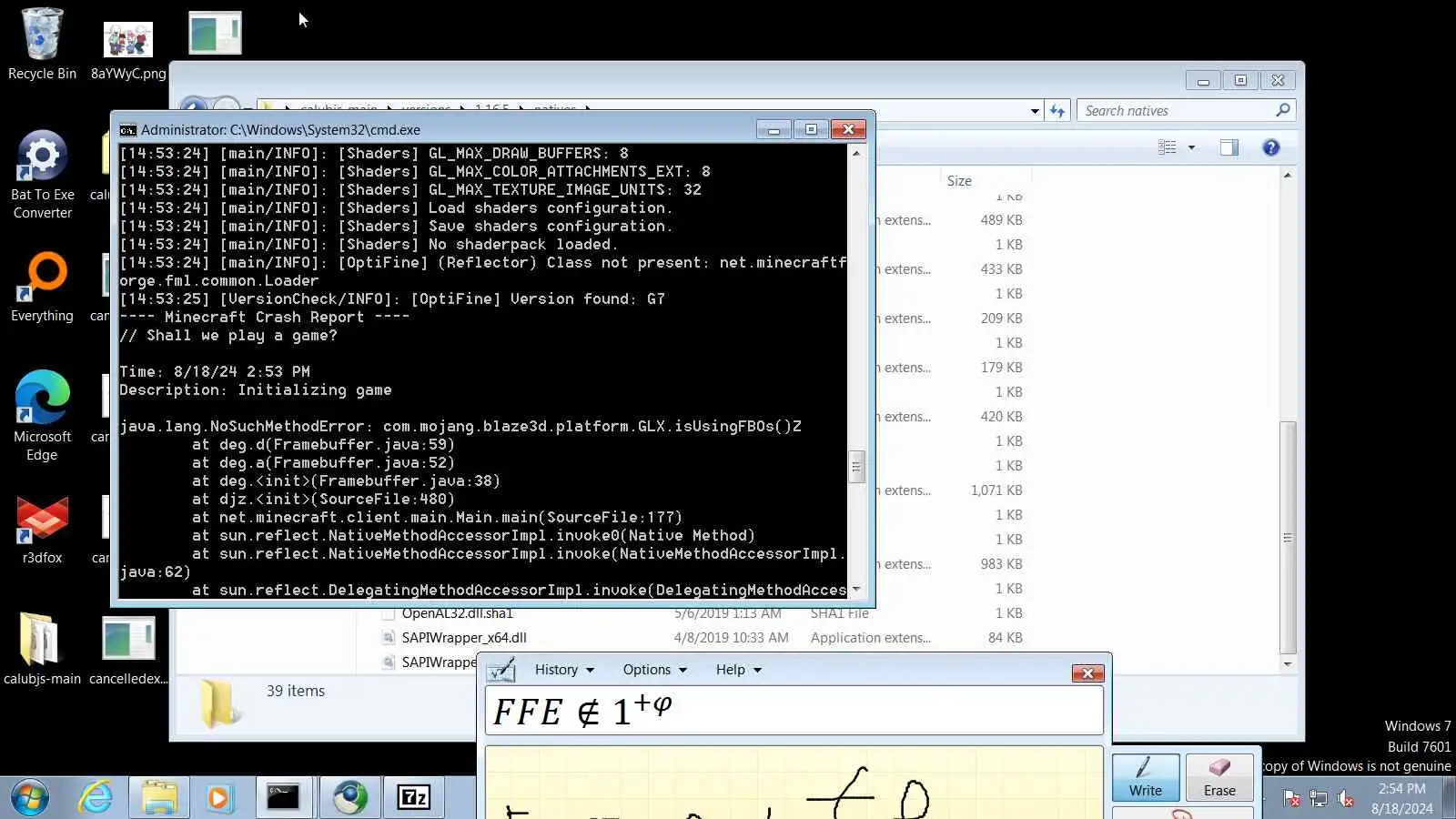The width and height of the screenshot is (1456, 819).
Task: Click the 489 KB size cell
Action: coord(1001,220)
